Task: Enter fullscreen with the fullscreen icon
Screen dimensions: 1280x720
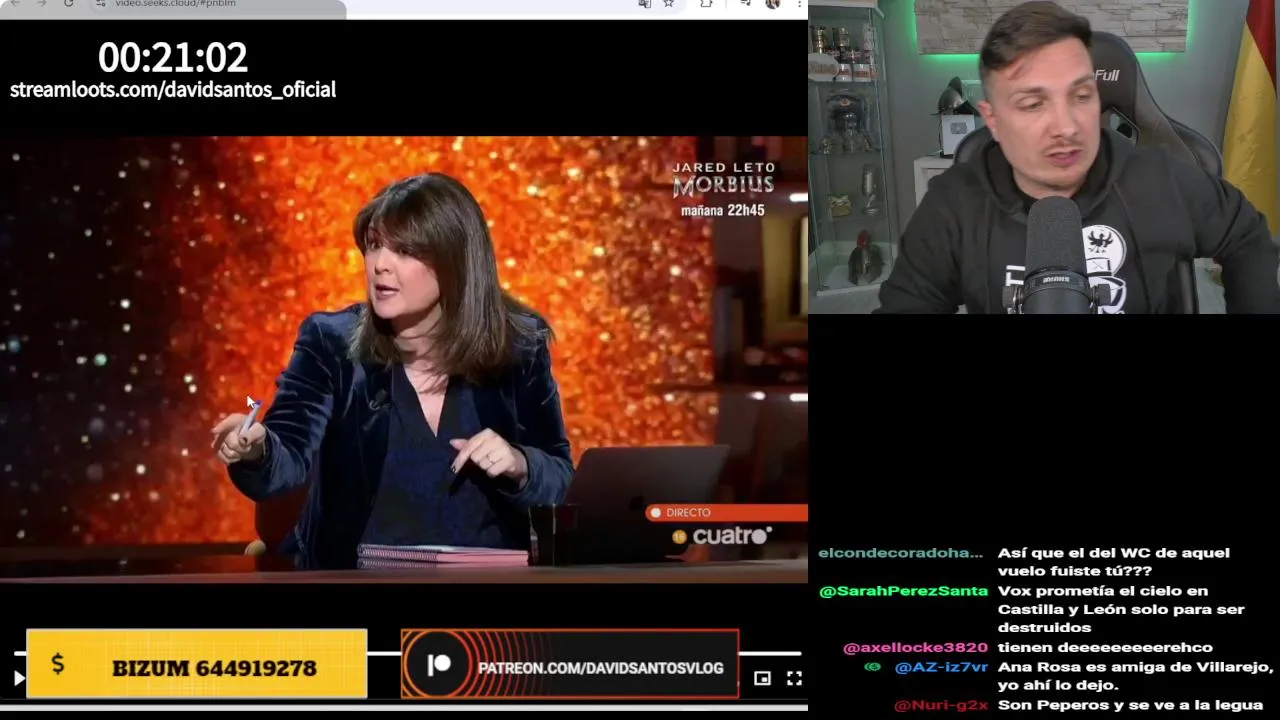Action: (x=794, y=678)
